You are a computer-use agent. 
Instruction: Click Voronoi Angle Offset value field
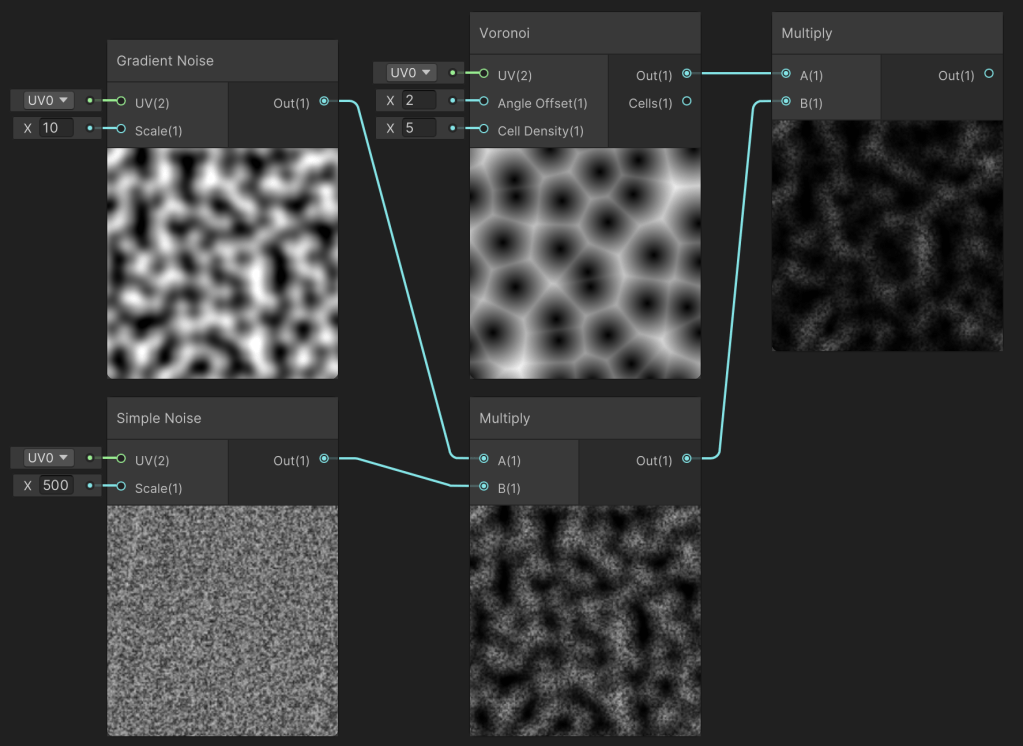click(418, 101)
